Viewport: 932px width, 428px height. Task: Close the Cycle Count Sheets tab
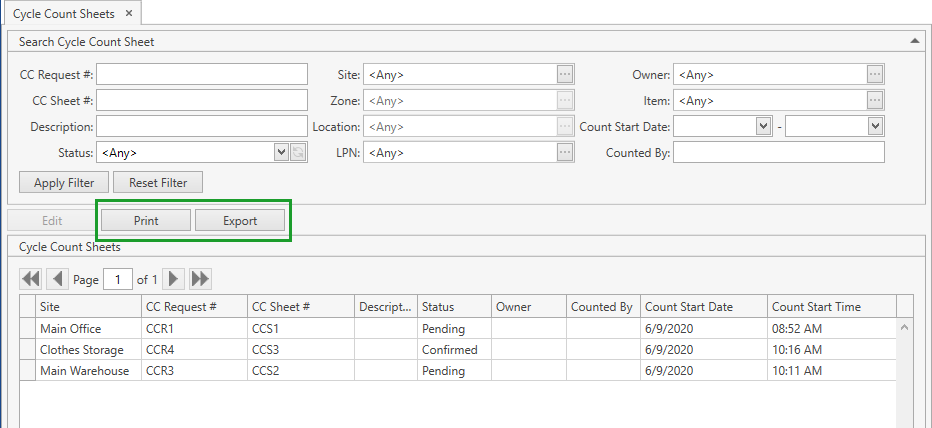[129, 14]
